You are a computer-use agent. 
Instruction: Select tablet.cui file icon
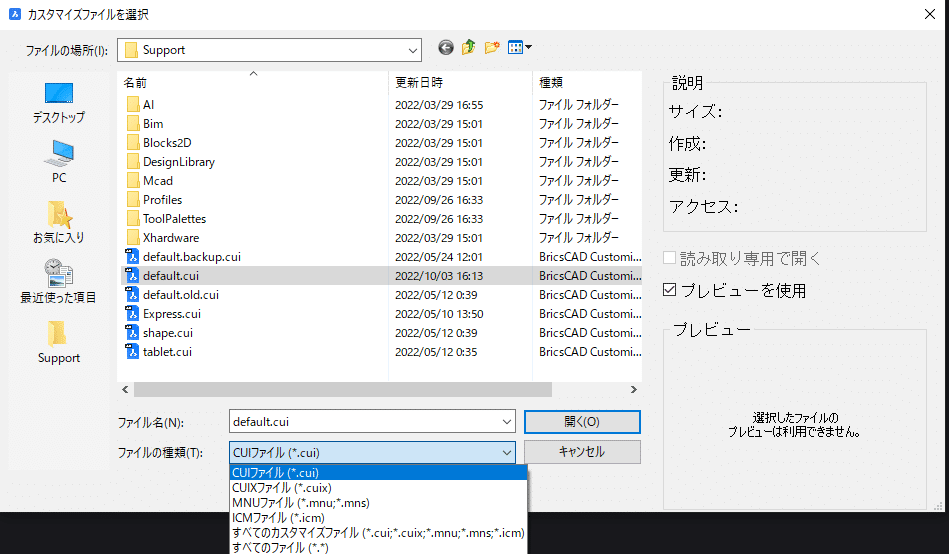132,352
